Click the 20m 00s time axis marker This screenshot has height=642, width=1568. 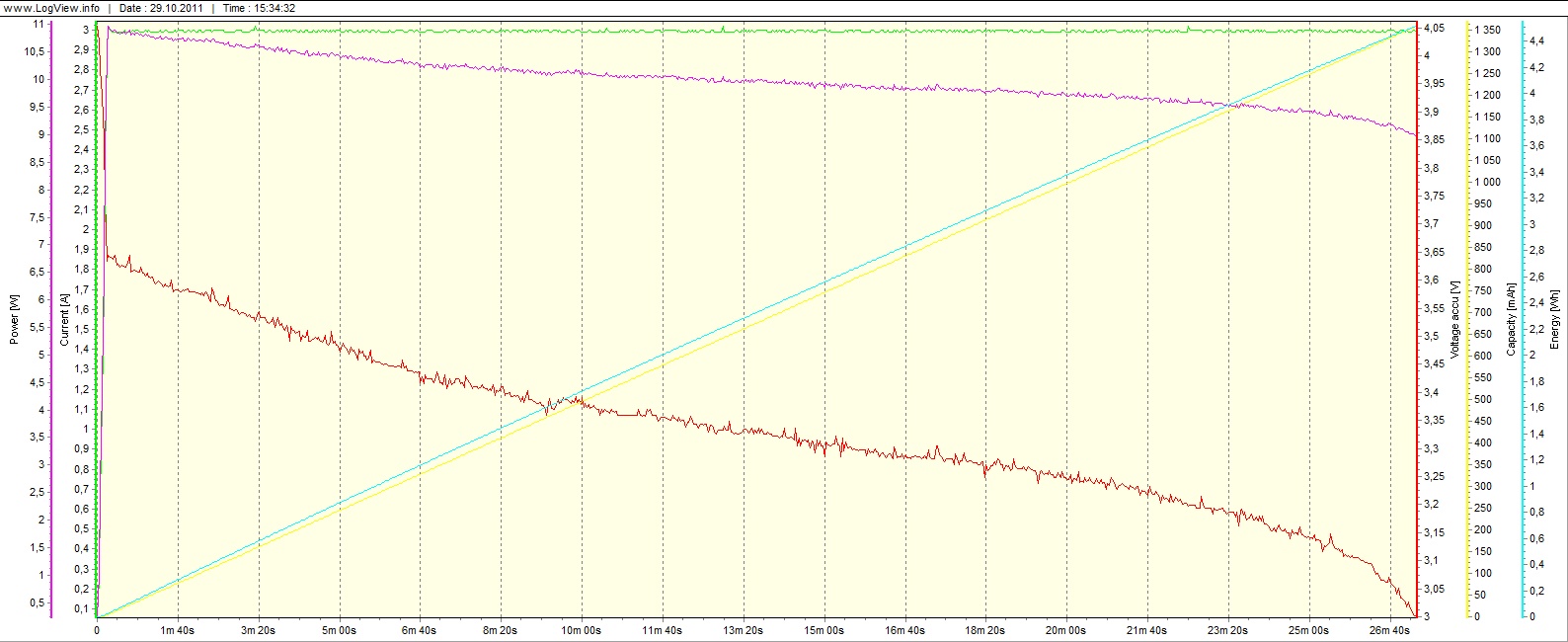click(1066, 630)
